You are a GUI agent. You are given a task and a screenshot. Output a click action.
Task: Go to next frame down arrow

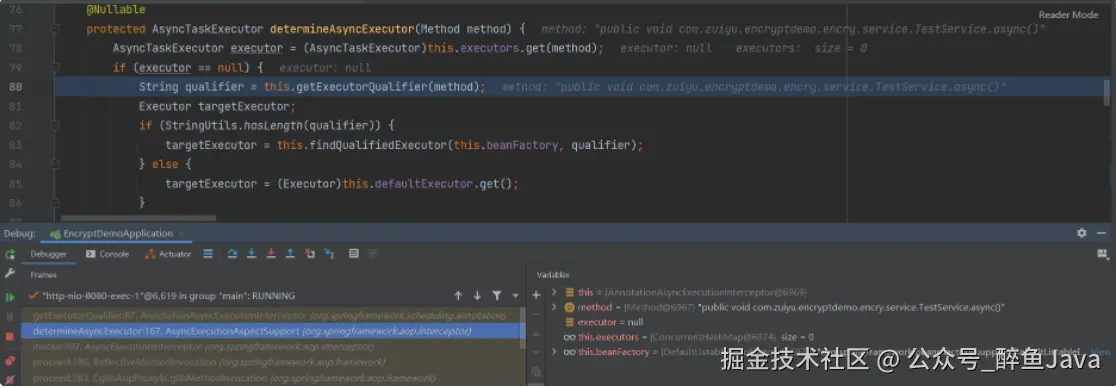point(477,295)
